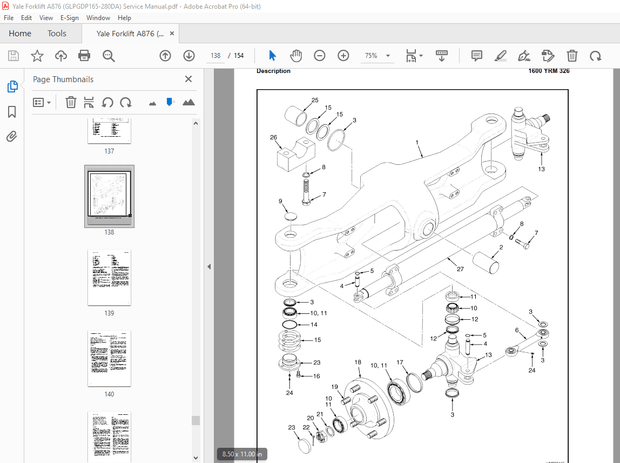Zoom out with the minus button
This screenshot has width=620, height=463.
320,56
